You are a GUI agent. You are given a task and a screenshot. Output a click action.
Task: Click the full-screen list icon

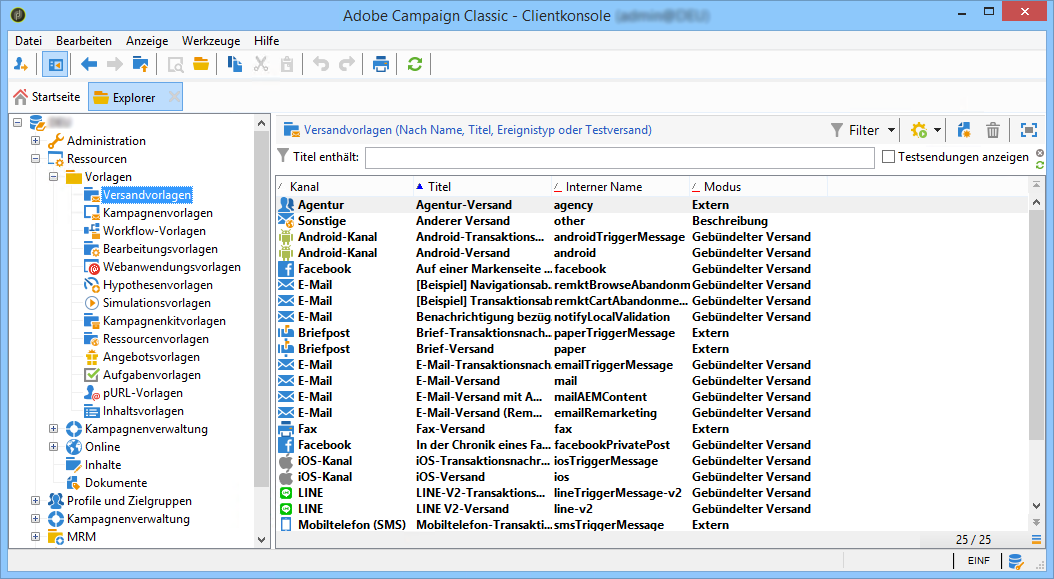tap(1028, 130)
